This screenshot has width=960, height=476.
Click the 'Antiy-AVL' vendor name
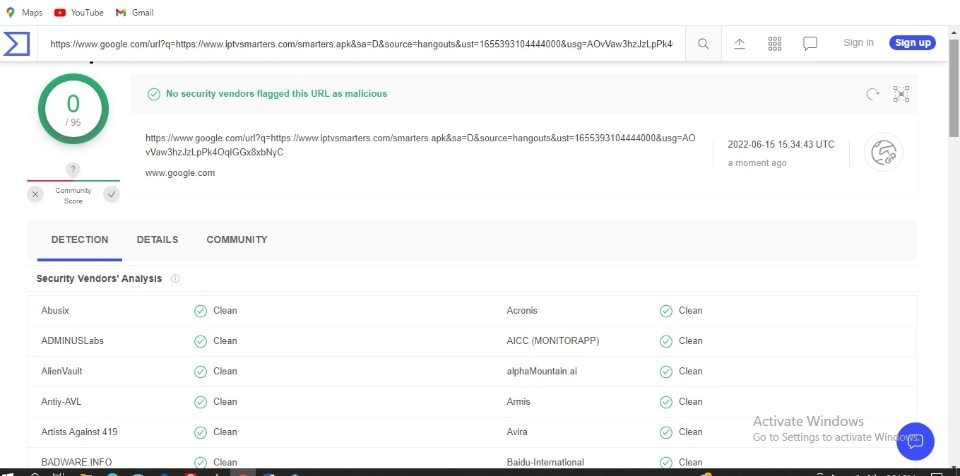coord(61,402)
